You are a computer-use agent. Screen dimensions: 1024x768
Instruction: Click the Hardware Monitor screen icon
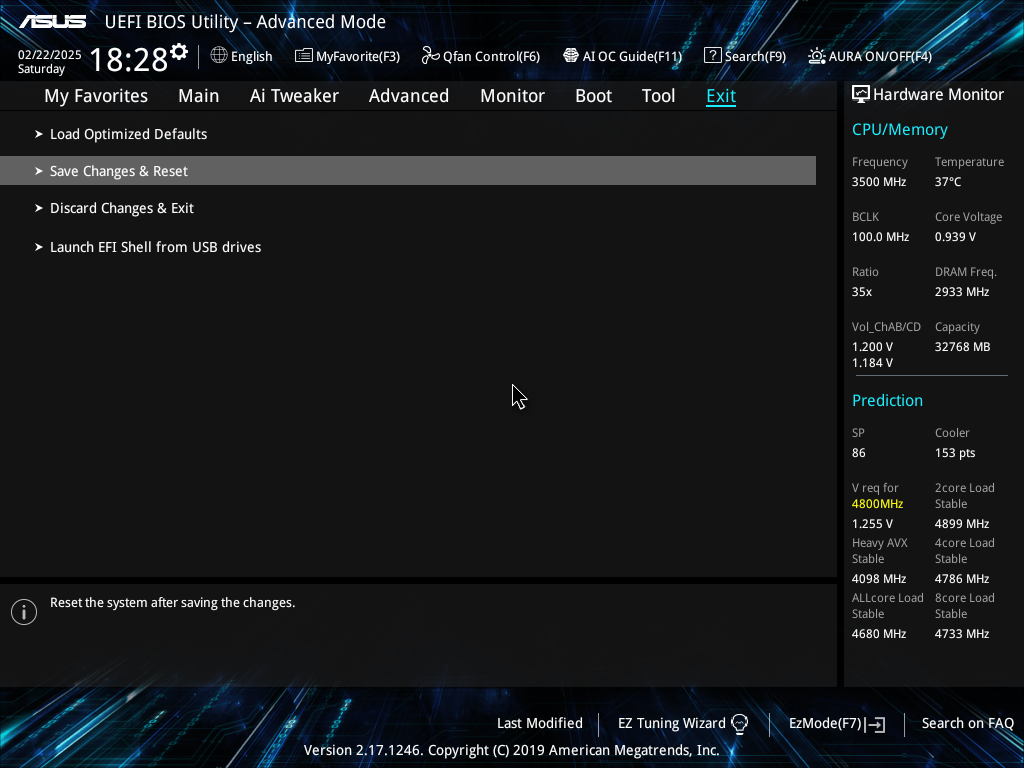point(861,95)
